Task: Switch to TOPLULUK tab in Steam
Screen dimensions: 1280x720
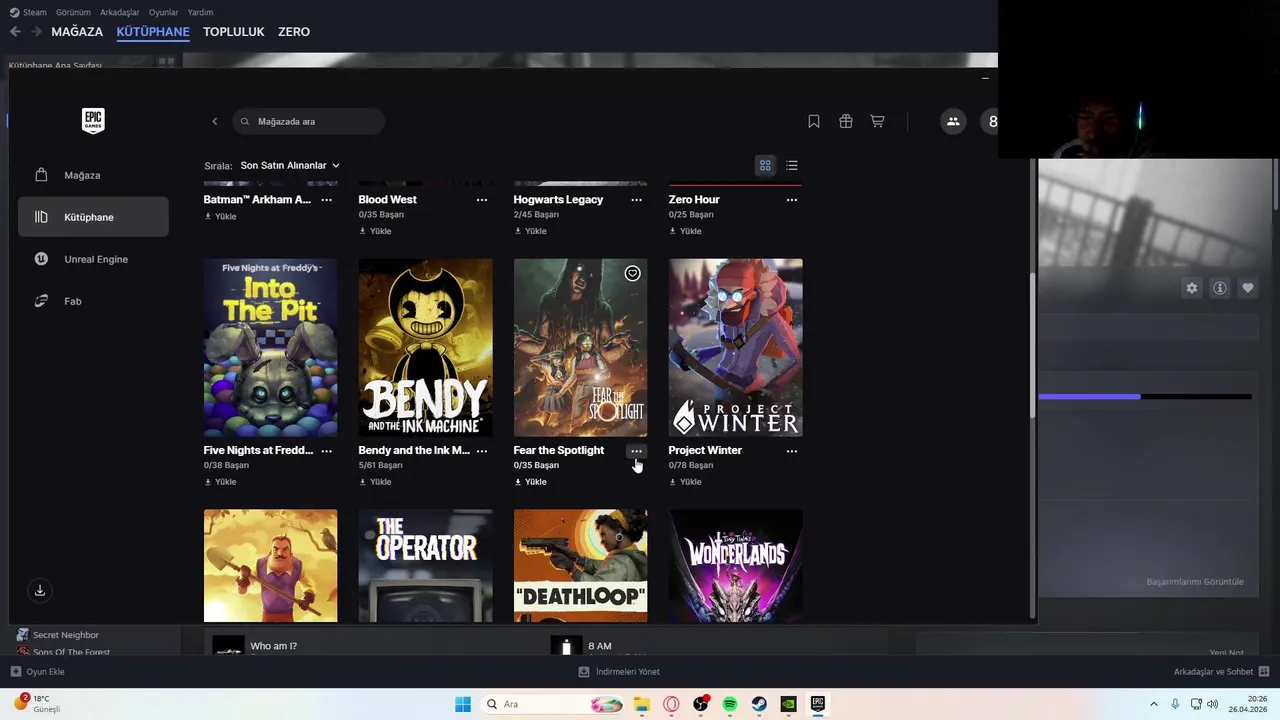Action: (234, 32)
